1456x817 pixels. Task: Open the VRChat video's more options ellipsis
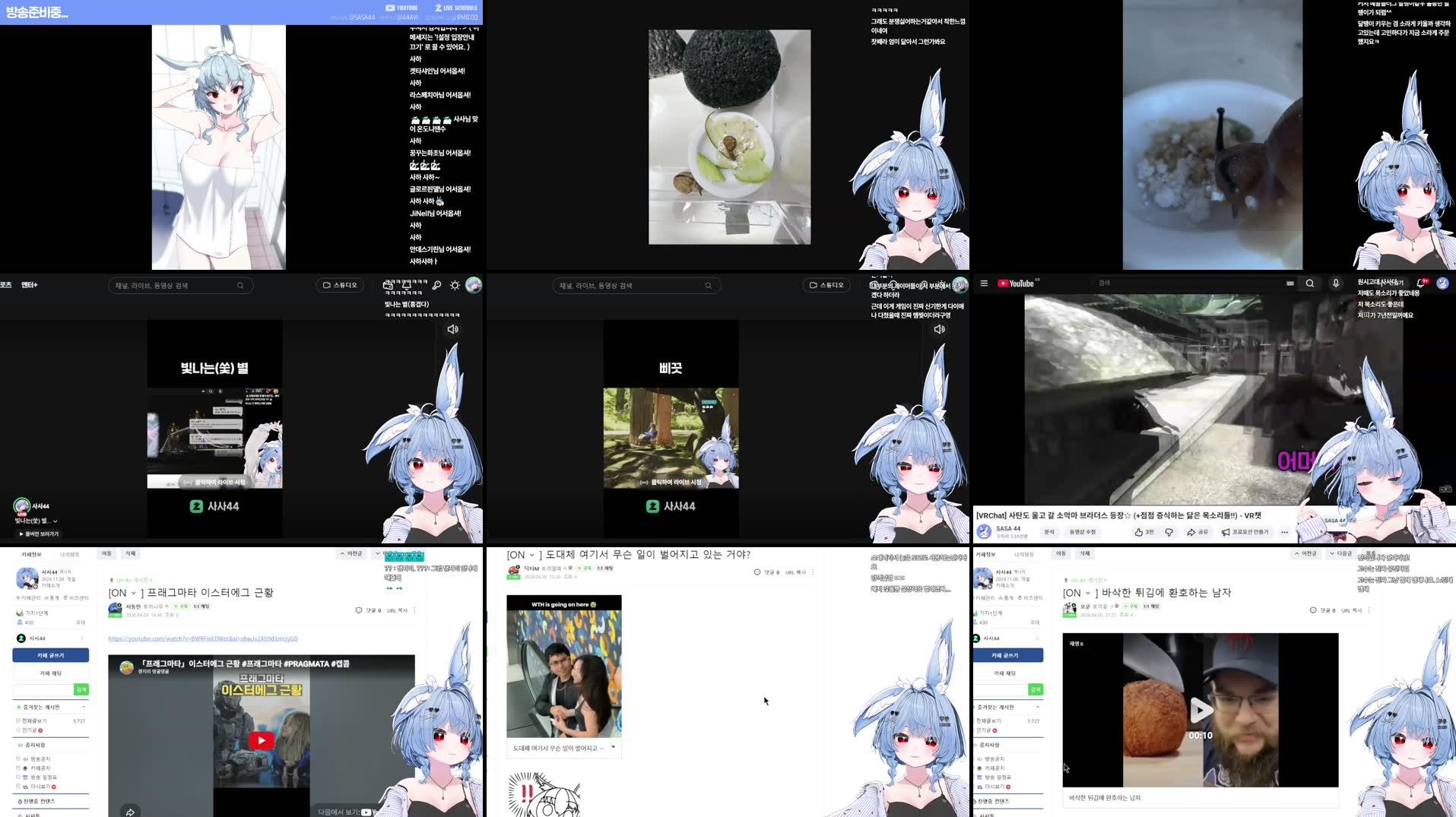tap(1285, 532)
